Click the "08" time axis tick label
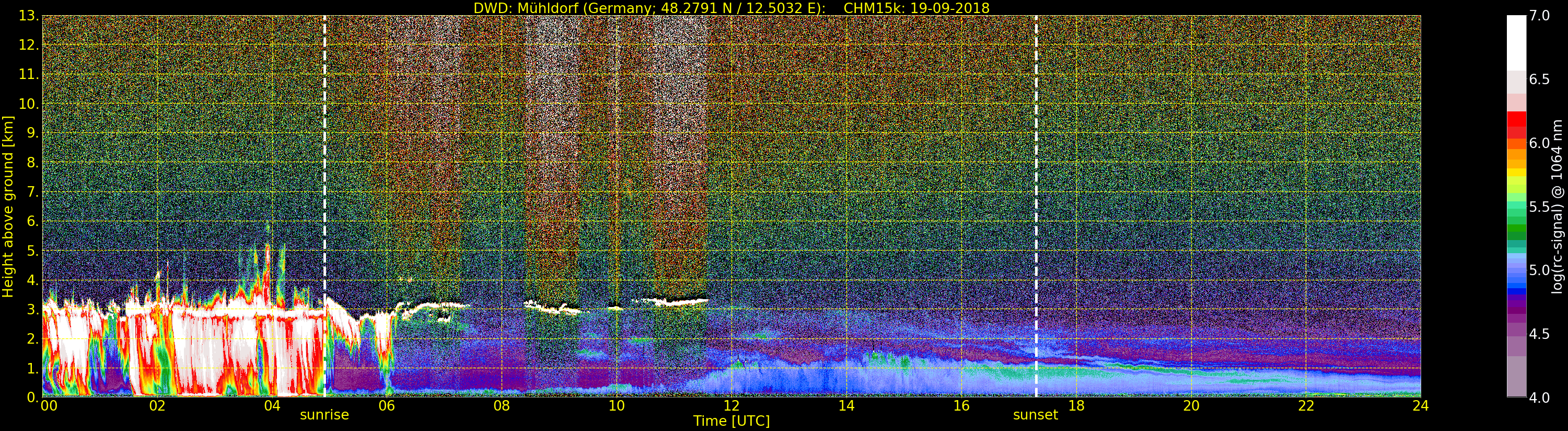This screenshot has width=1568, height=431. (502, 406)
